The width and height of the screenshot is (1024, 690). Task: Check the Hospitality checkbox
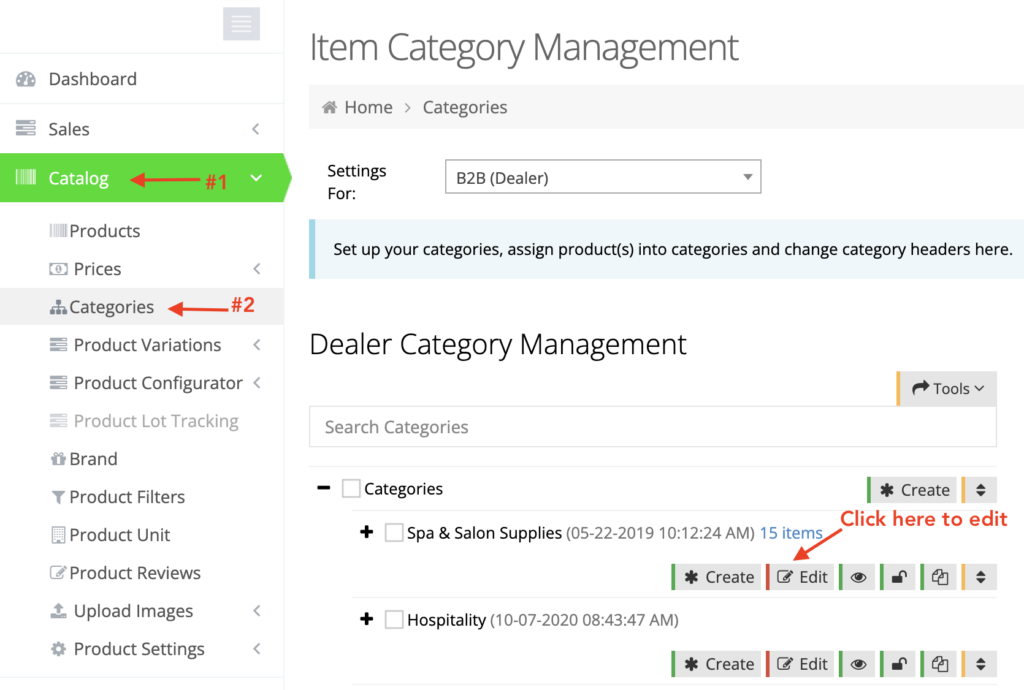tap(394, 619)
